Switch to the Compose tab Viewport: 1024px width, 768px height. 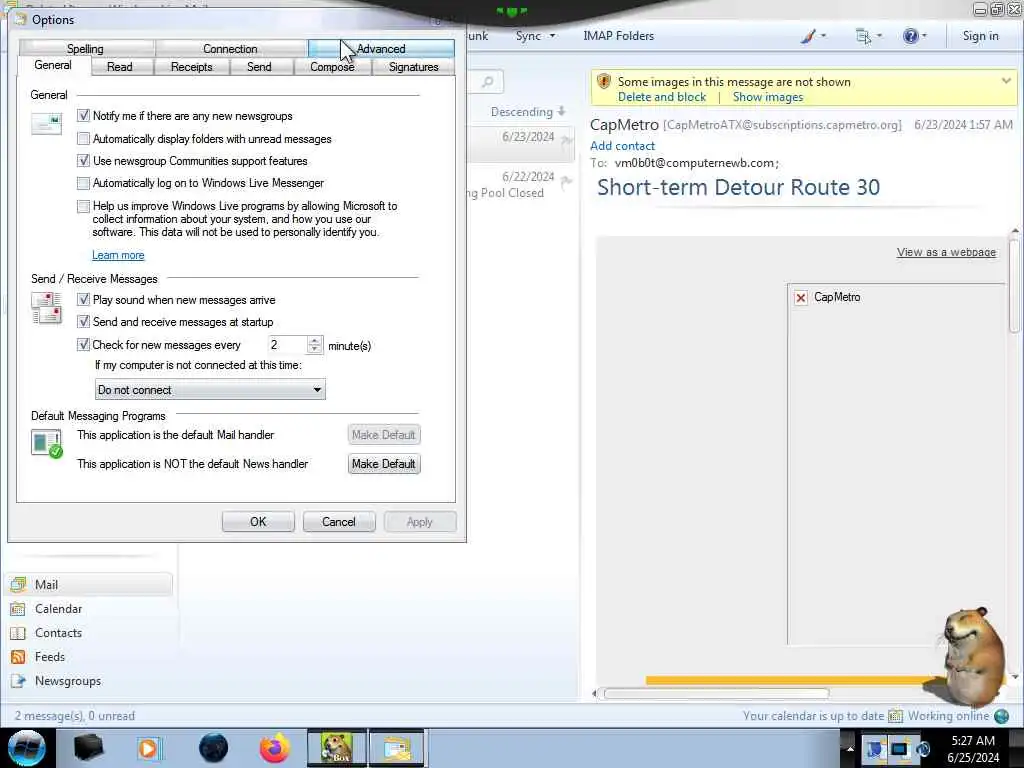click(332, 67)
